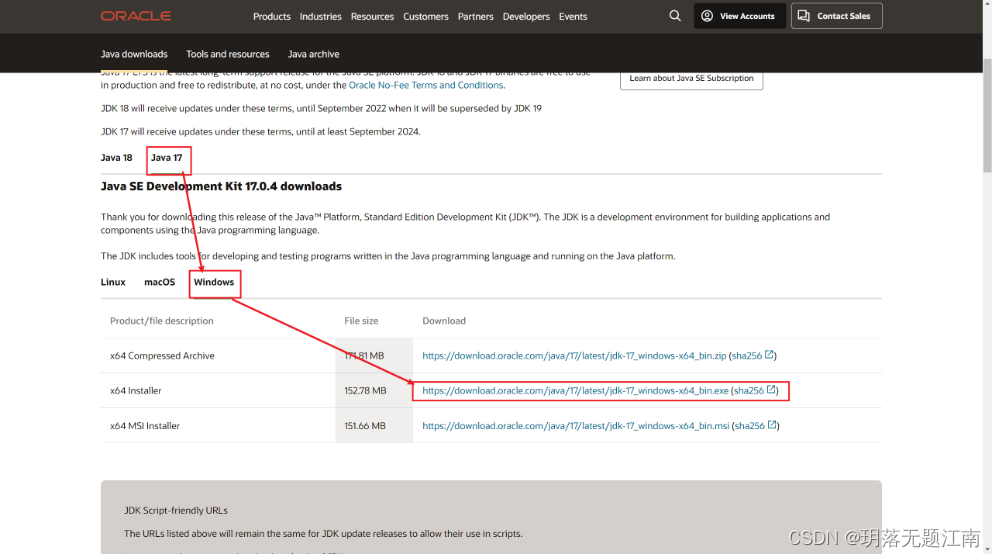The image size is (996, 557).
Task: Switch to the Java 17 tab
Action: pos(166,158)
